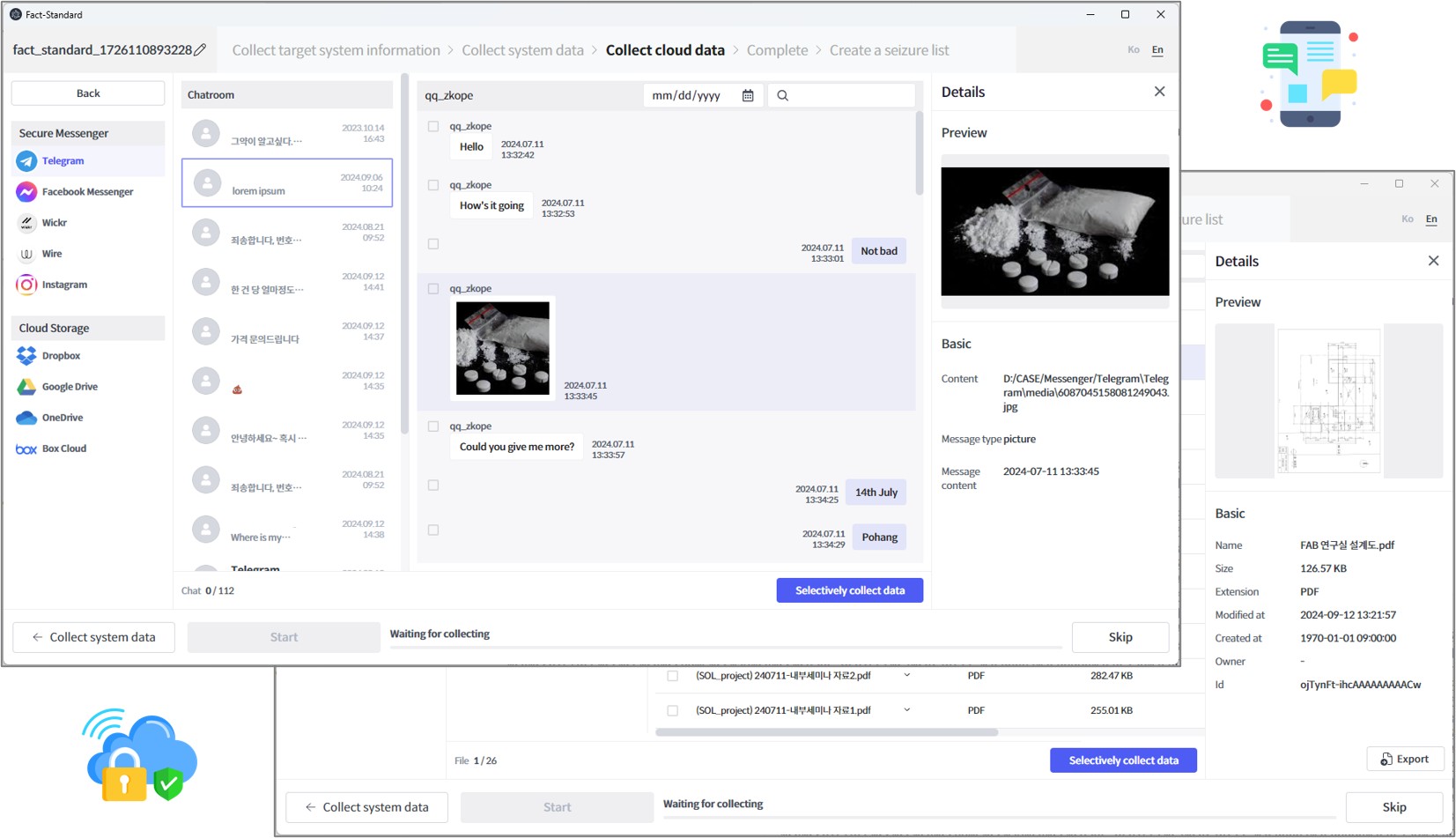The width and height of the screenshot is (1456, 838).
Task: Check the box for the "Not bad" reply
Action: [433, 244]
